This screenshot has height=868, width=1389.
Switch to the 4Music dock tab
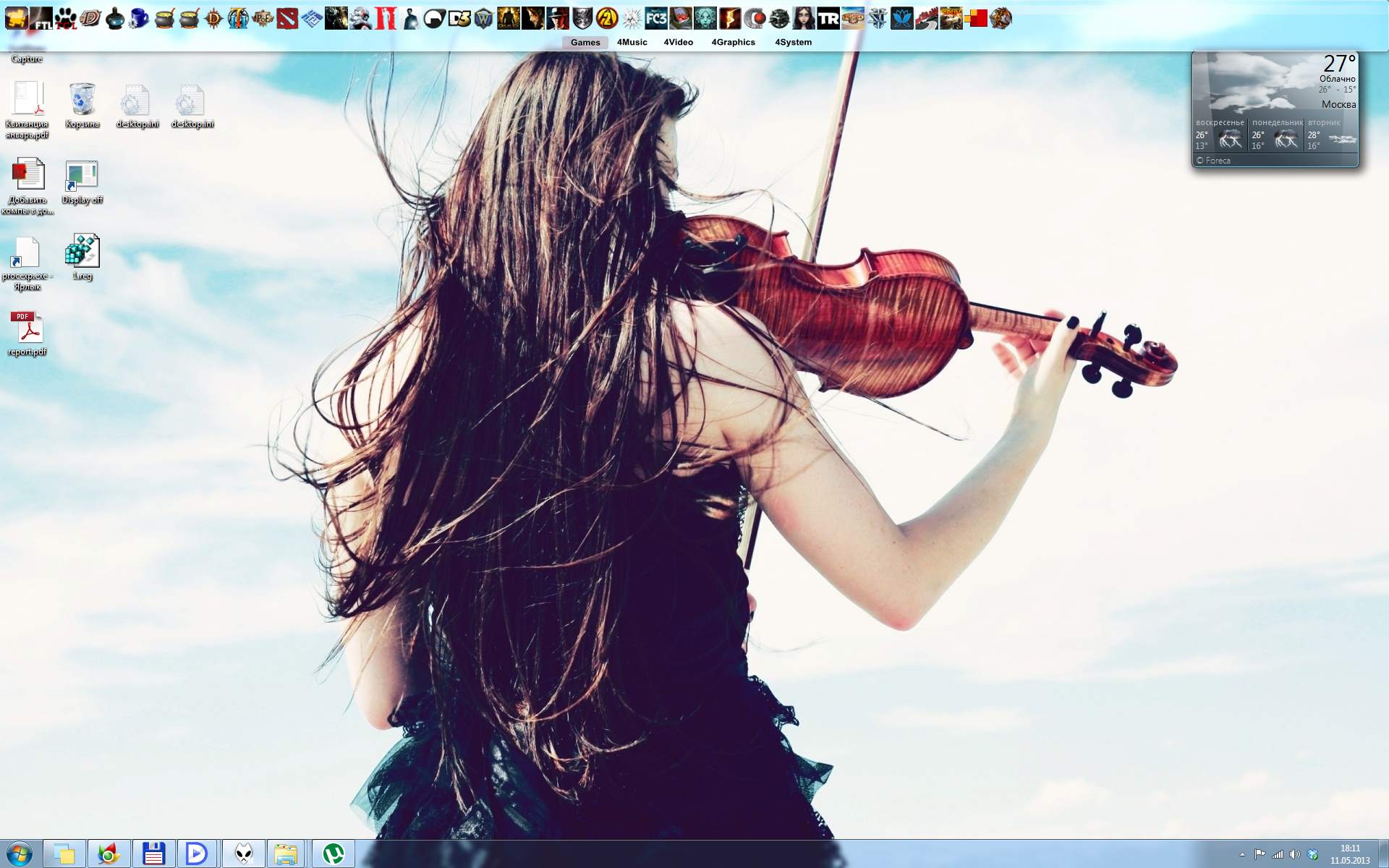tap(632, 42)
